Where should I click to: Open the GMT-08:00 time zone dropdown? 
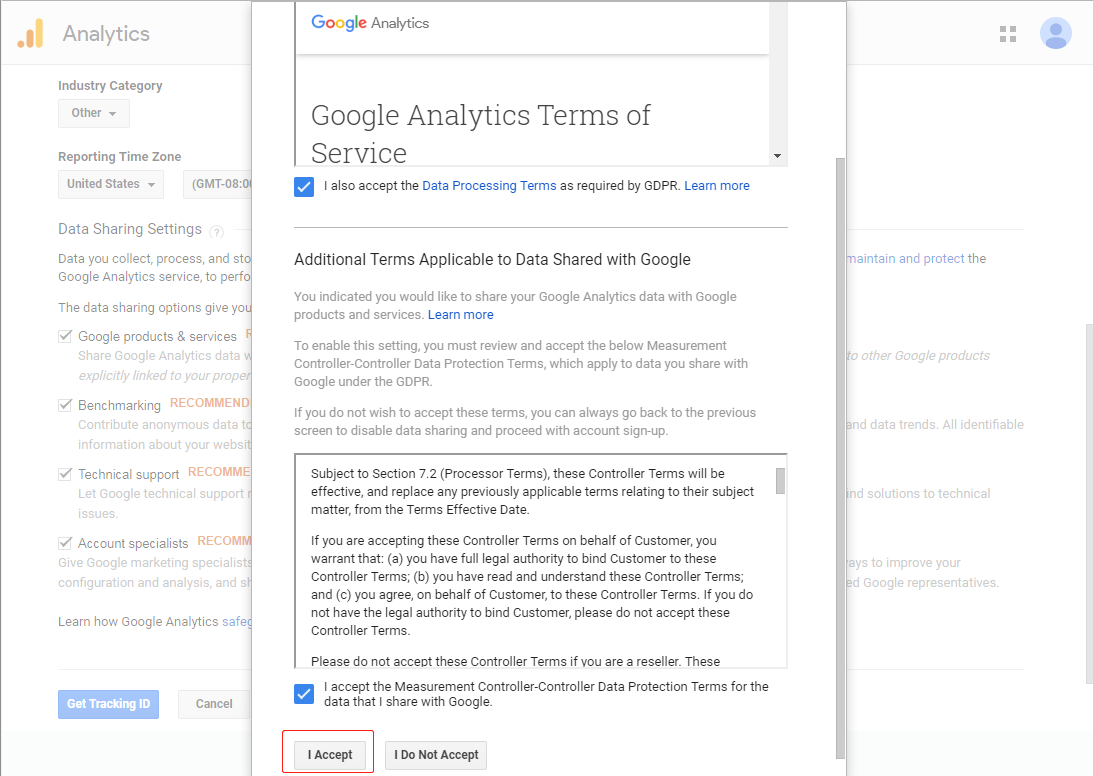coord(217,184)
